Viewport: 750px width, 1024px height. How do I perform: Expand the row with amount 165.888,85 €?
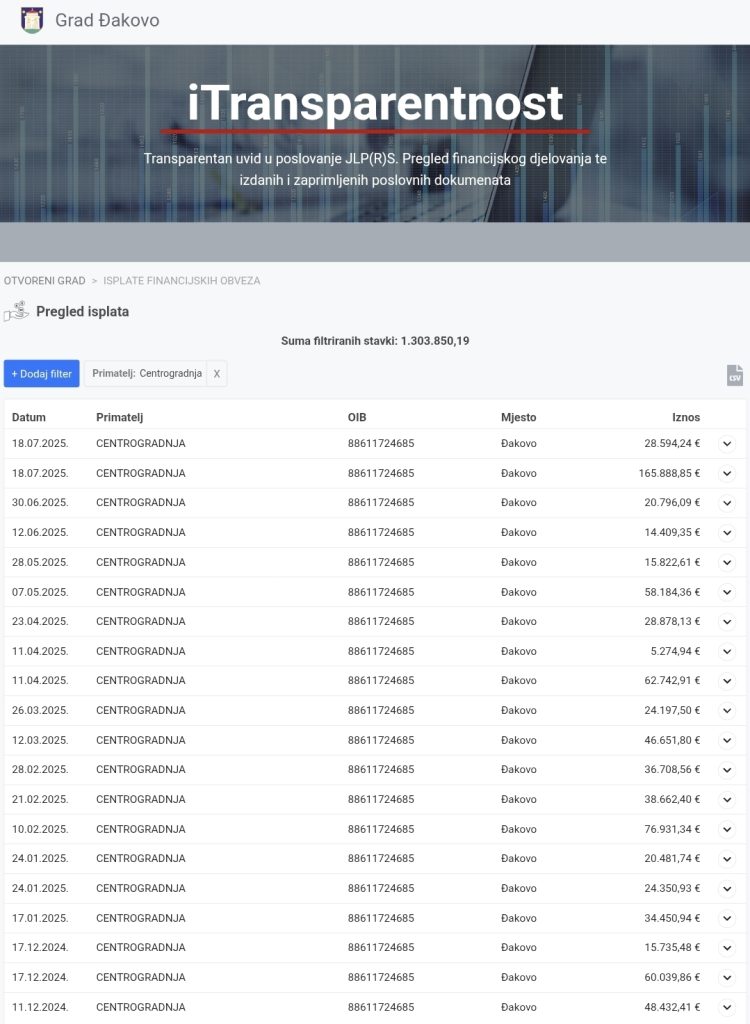727,473
